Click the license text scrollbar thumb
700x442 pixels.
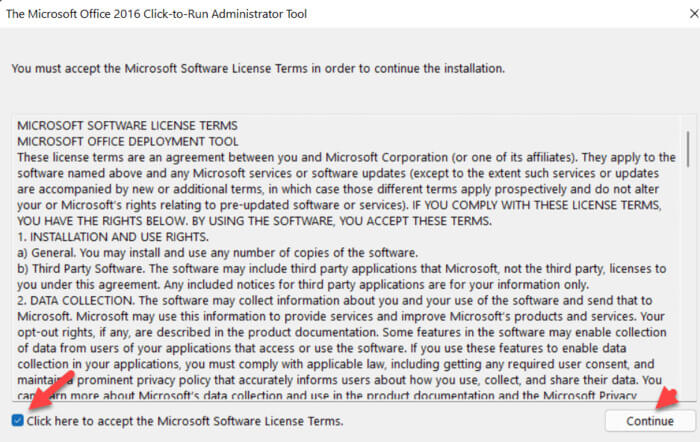click(688, 147)
